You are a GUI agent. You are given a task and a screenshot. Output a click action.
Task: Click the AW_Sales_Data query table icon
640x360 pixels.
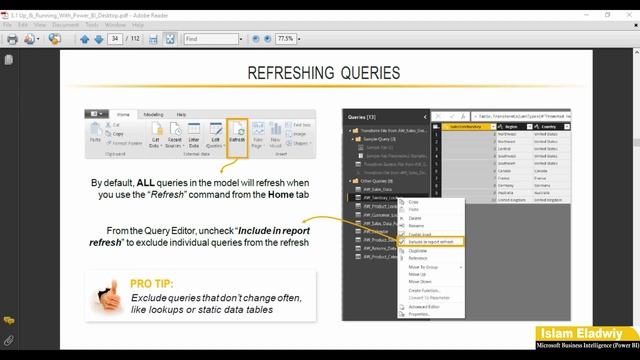(x=358, y=189)
